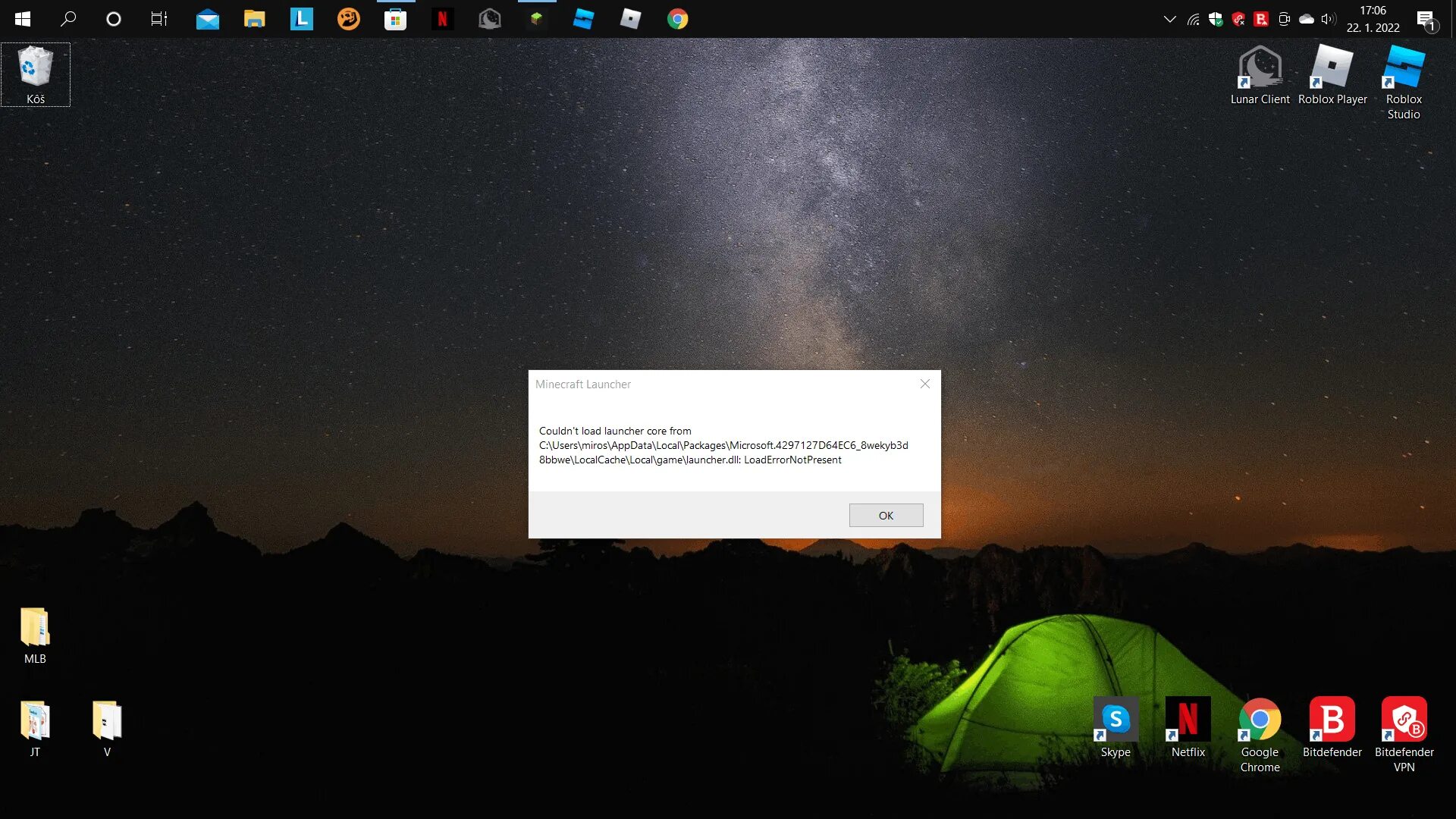
Task: Open the volume speaker control
Action: click(x=1329, y=19)
